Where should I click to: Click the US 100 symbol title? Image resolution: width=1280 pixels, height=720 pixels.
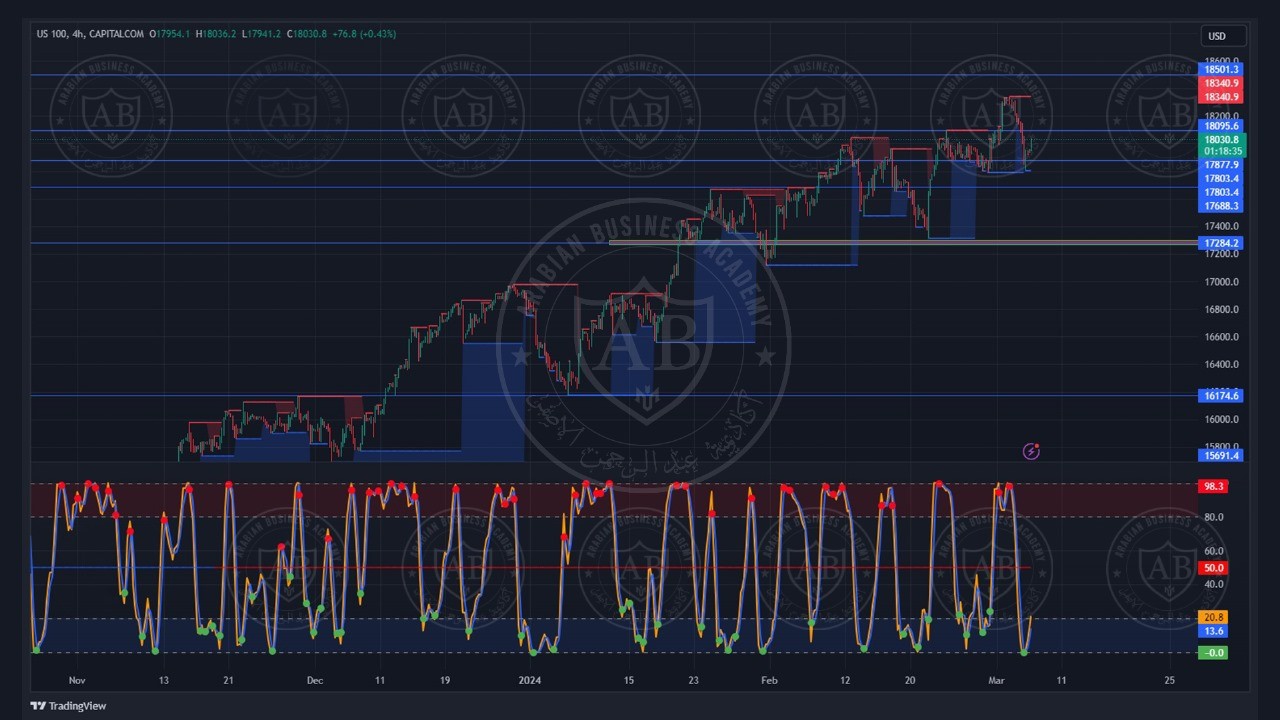click(51, 34)
